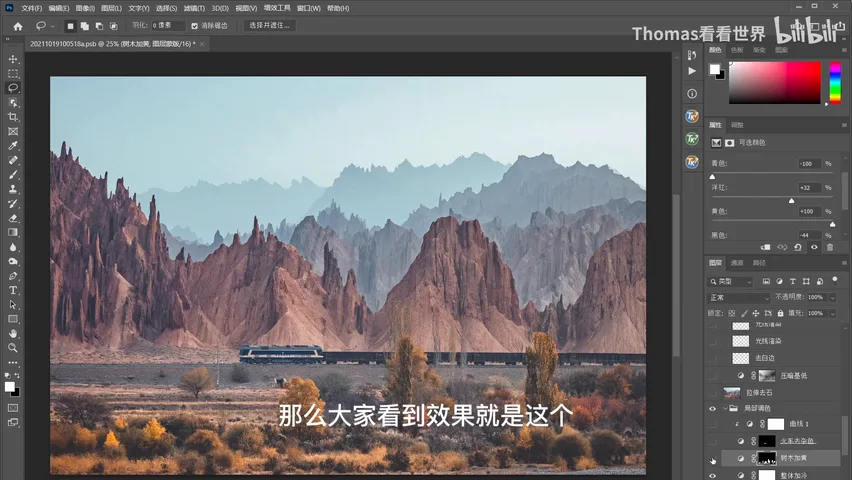The width and height of the screenshot is (852, 480).
Task: Open the layer filter type dropdown
Action: (x=730, y=282)
